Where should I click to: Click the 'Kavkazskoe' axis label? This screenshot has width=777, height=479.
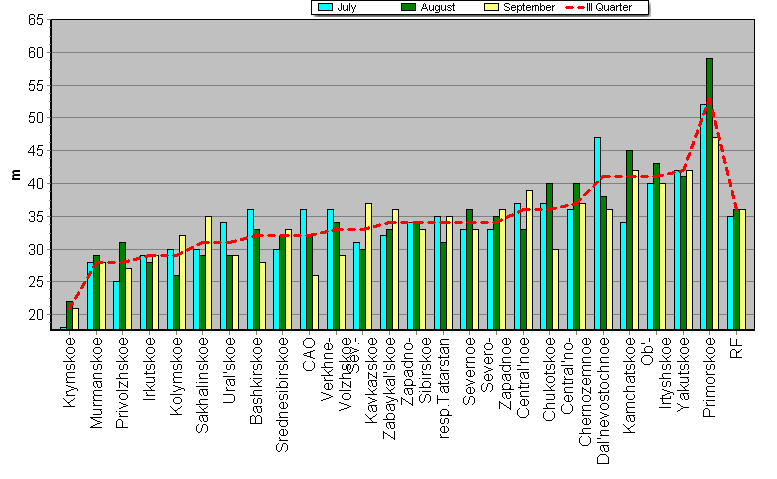pyautogui.click(x=371, y=380)
